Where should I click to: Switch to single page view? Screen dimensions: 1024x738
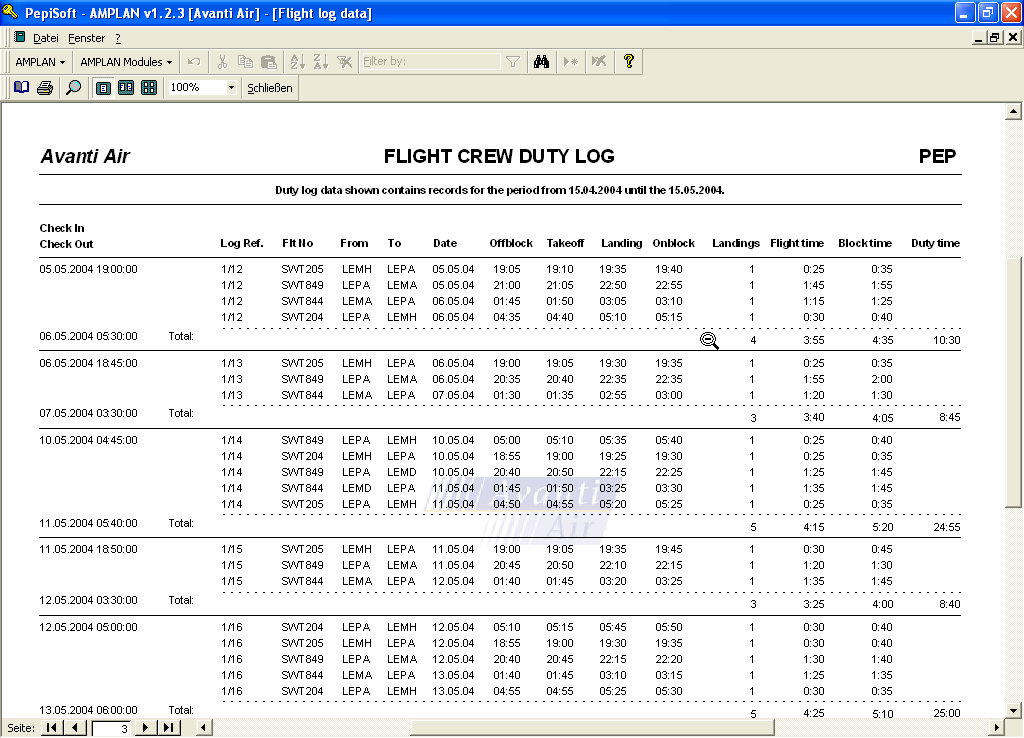click(x=103, y=88)
